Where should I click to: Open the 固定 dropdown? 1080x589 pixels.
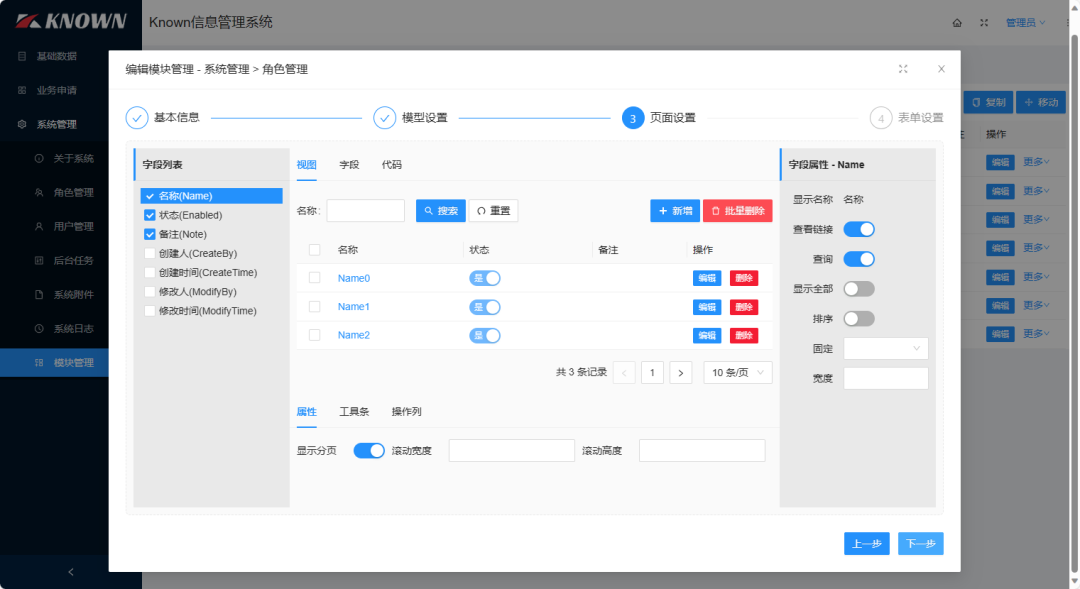tap(886, 348)
